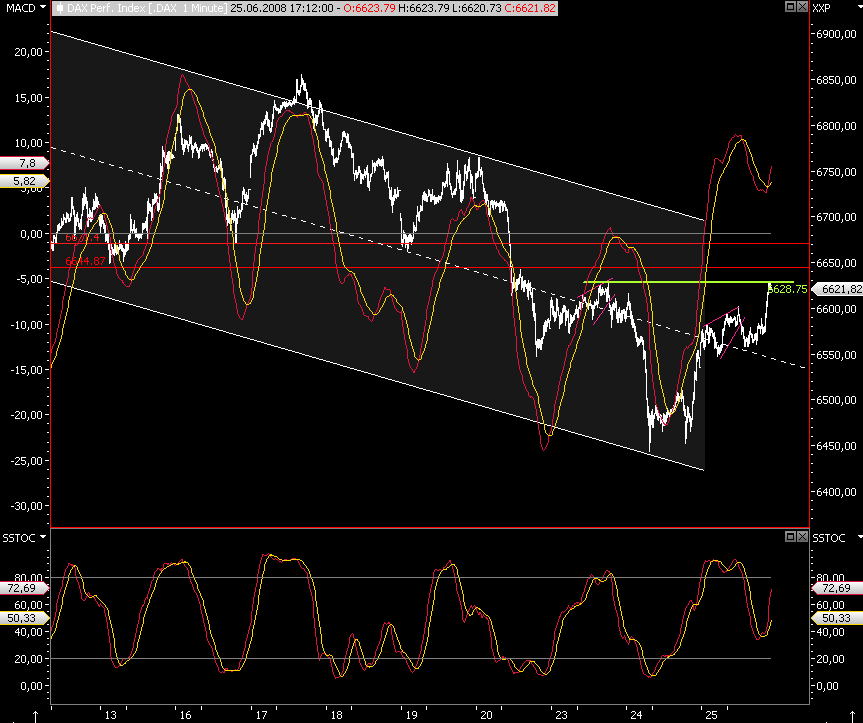This screenshot has height=723, width=863.
Task: Maximize the main DAX chart panel
Action: pyautogui.click(x=790, y=7)
